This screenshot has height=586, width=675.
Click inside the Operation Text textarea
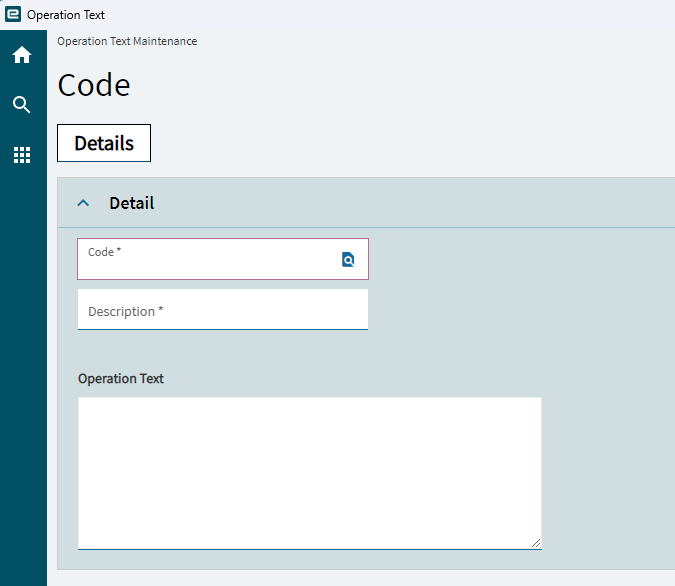310,473
